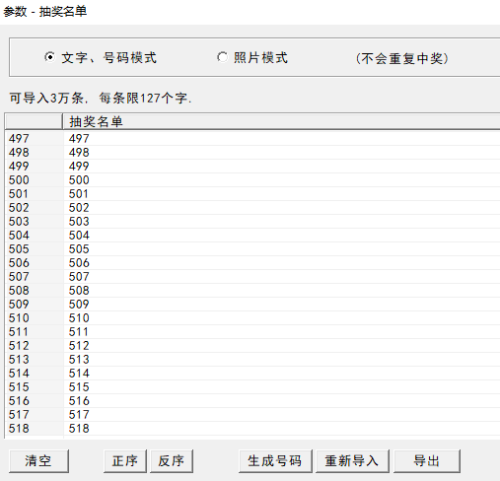
Task: Select the row with entry 501
Action: 252,194
